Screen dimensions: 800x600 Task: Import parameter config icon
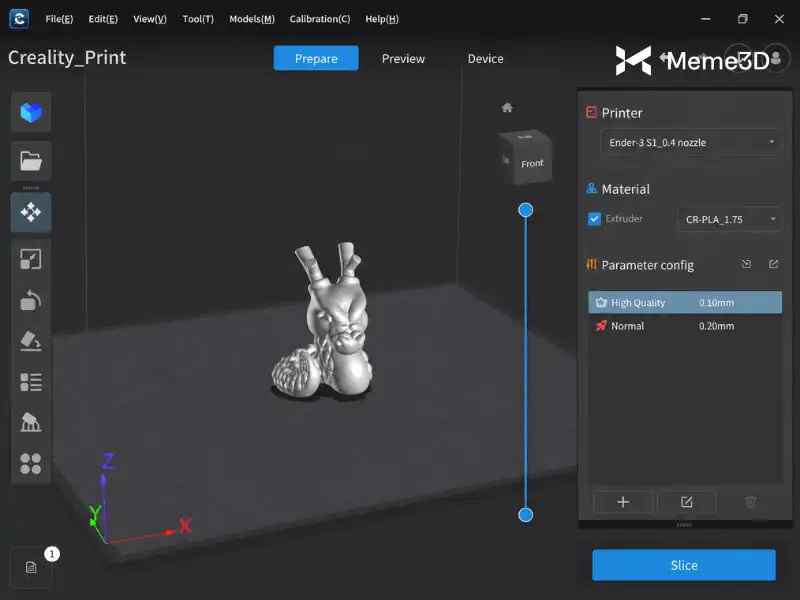[746, 264]
